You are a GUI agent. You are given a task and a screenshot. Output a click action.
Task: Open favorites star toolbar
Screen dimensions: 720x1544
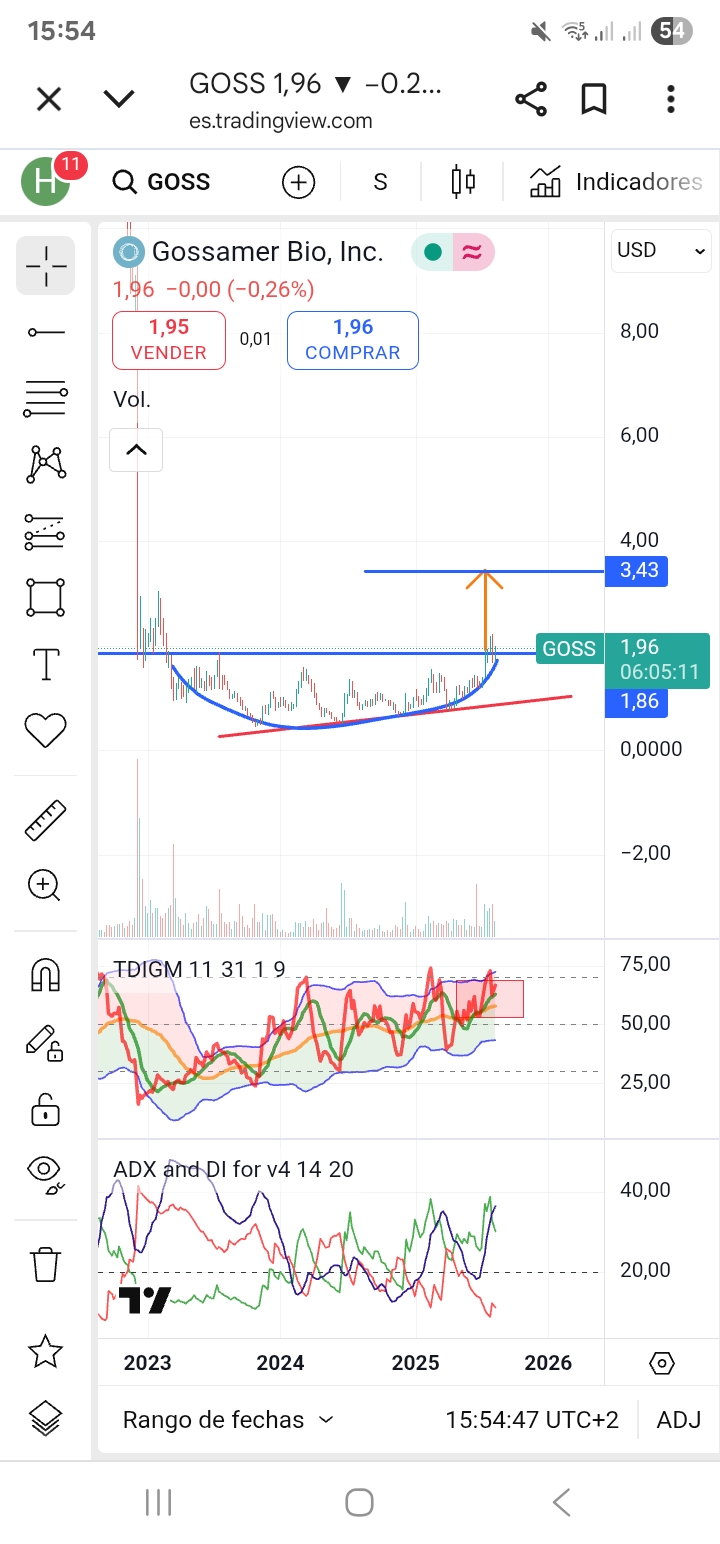(45, 1352)
